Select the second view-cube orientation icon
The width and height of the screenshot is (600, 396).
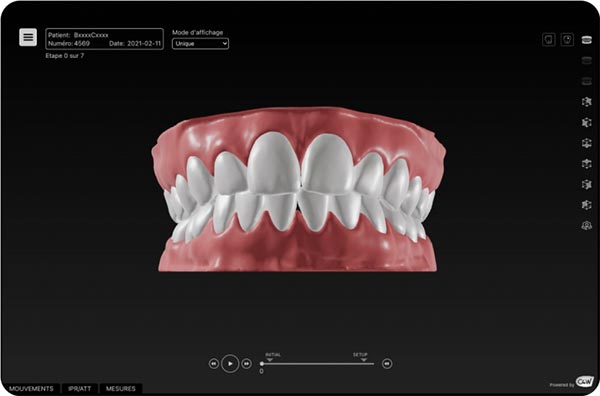586,122
